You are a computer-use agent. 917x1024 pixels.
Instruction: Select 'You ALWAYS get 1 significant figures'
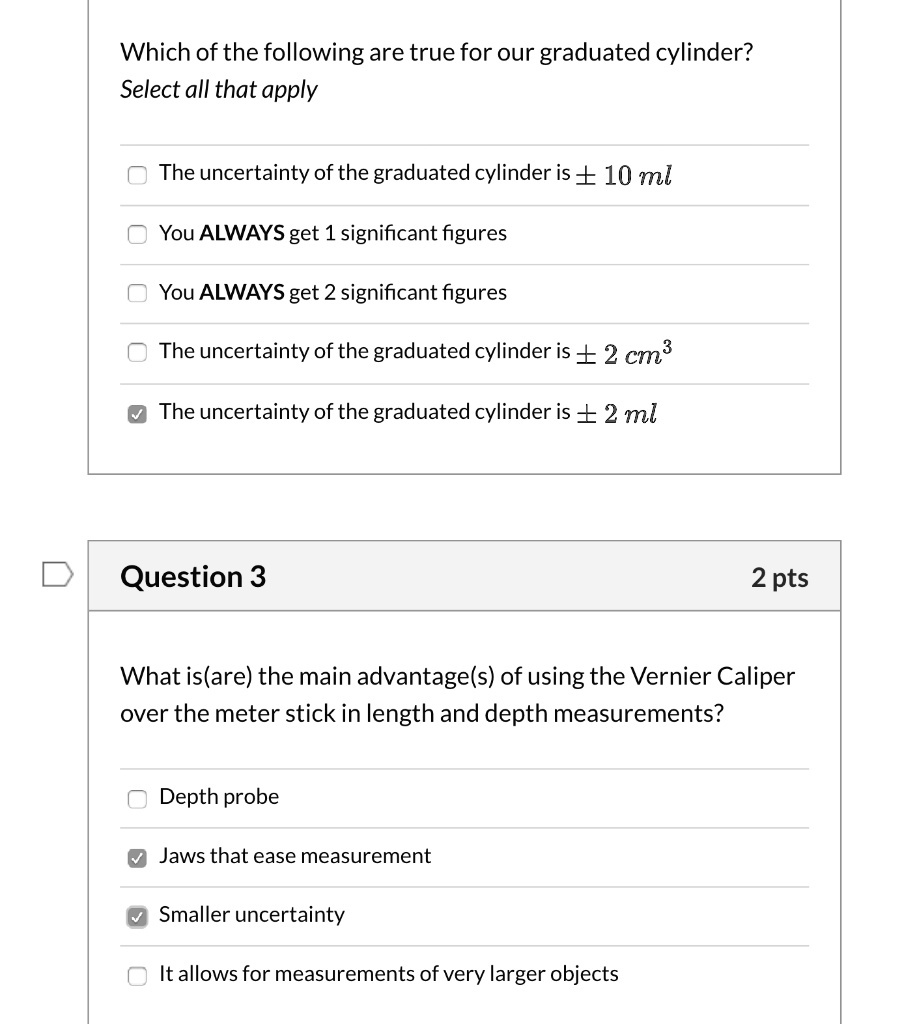[x=137, y=235]
